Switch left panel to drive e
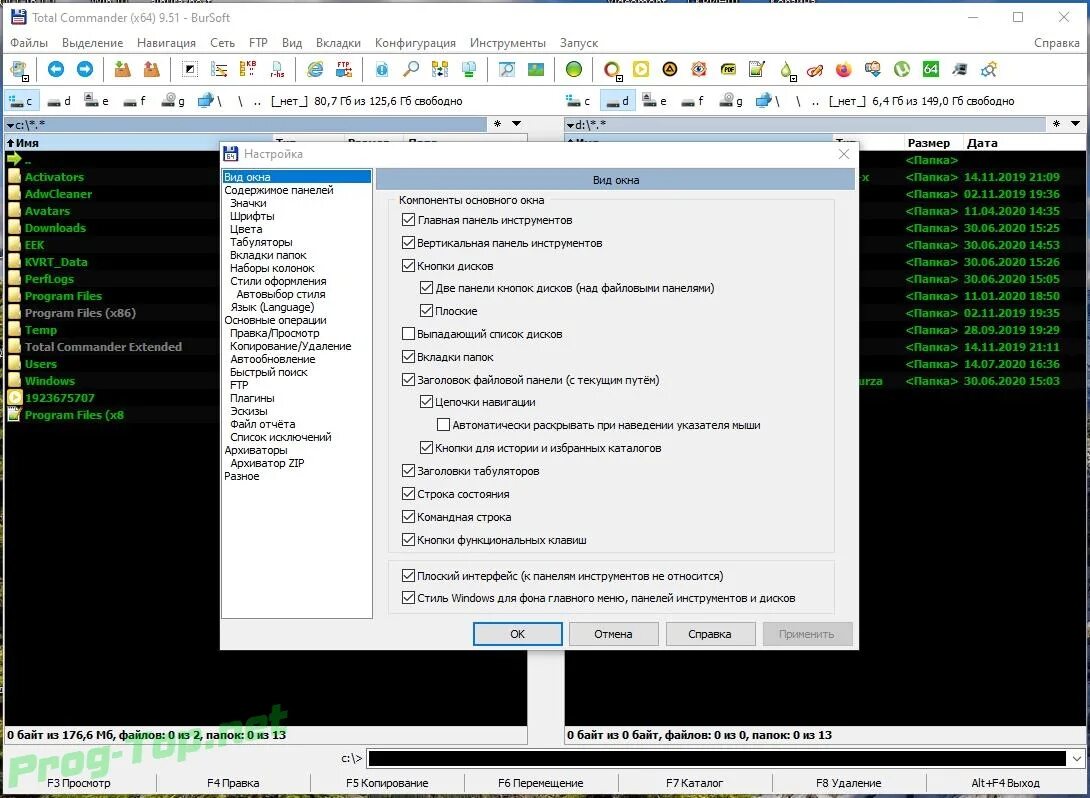Image resolution: width=1090 pixels, height=798 pixels. point(96,101)
